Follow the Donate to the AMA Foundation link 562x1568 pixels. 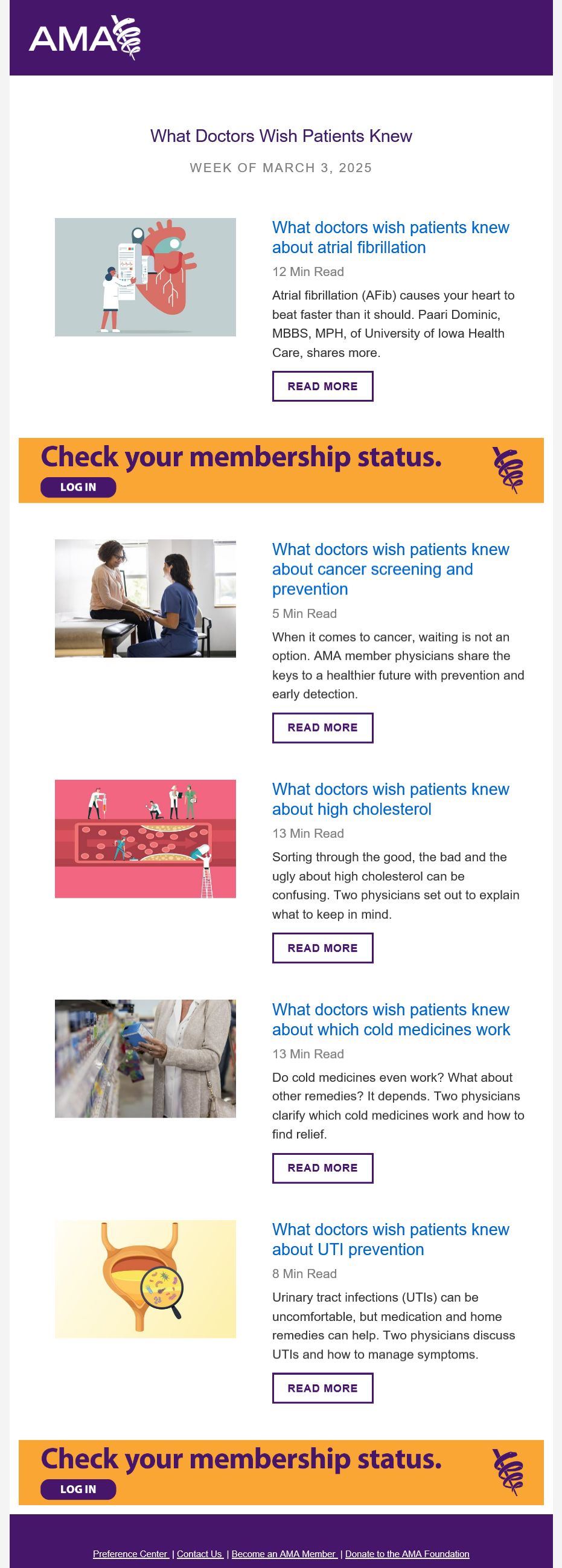click(x=407, y=1554)
